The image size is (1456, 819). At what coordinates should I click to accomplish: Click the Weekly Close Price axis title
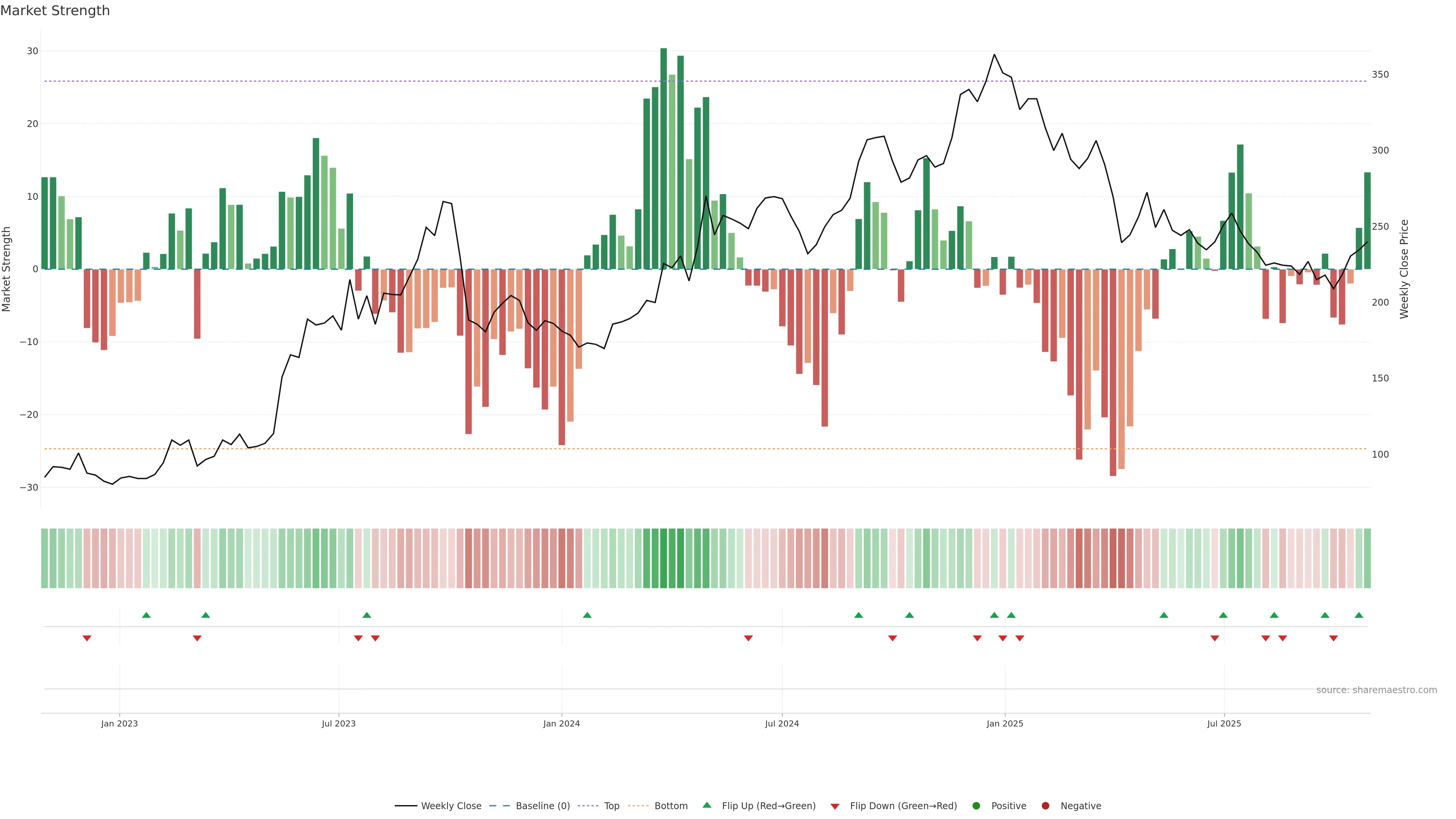point(1404,269)
